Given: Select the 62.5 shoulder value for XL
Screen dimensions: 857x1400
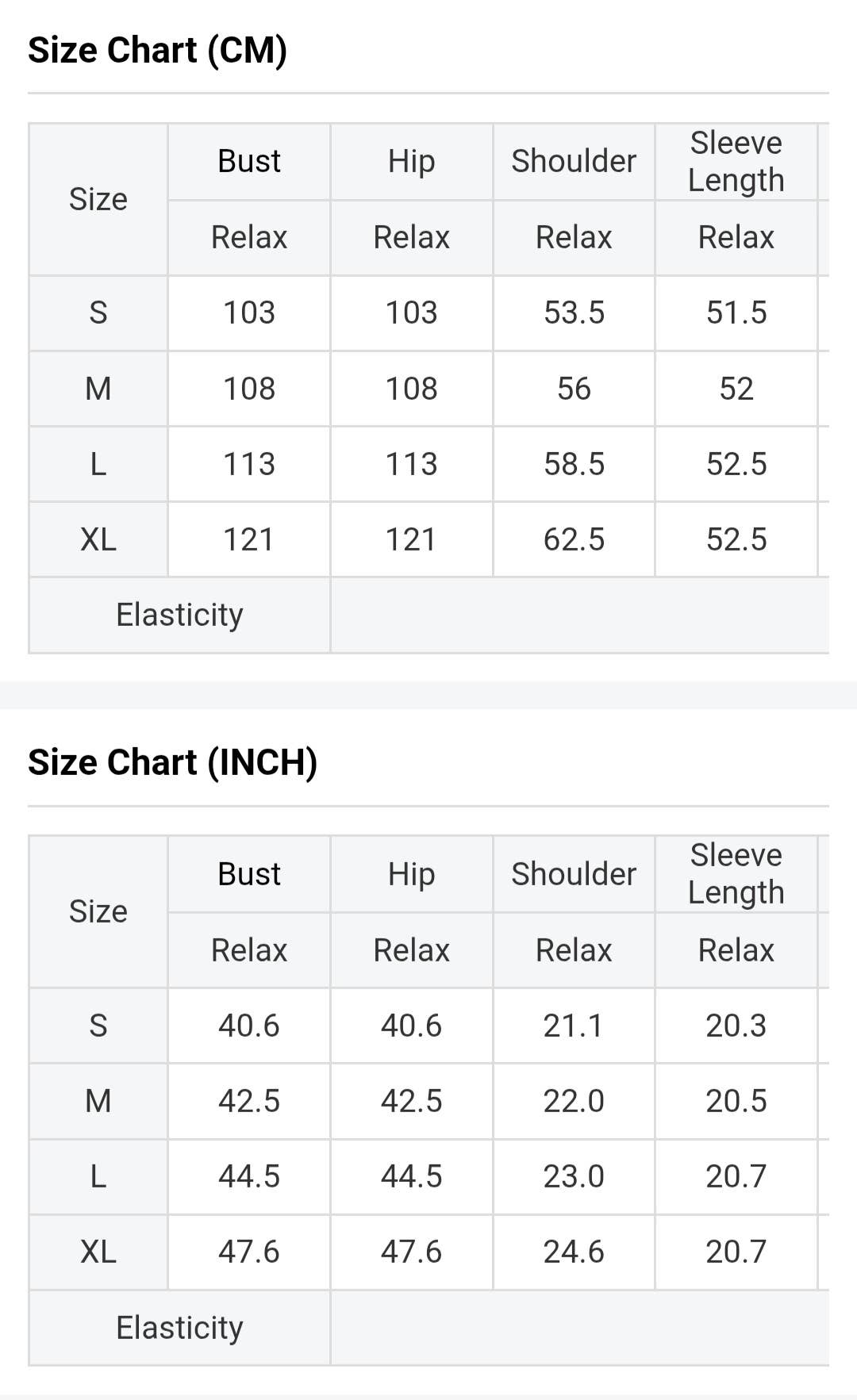Looking at the screenshot, I should pos(574,539).
